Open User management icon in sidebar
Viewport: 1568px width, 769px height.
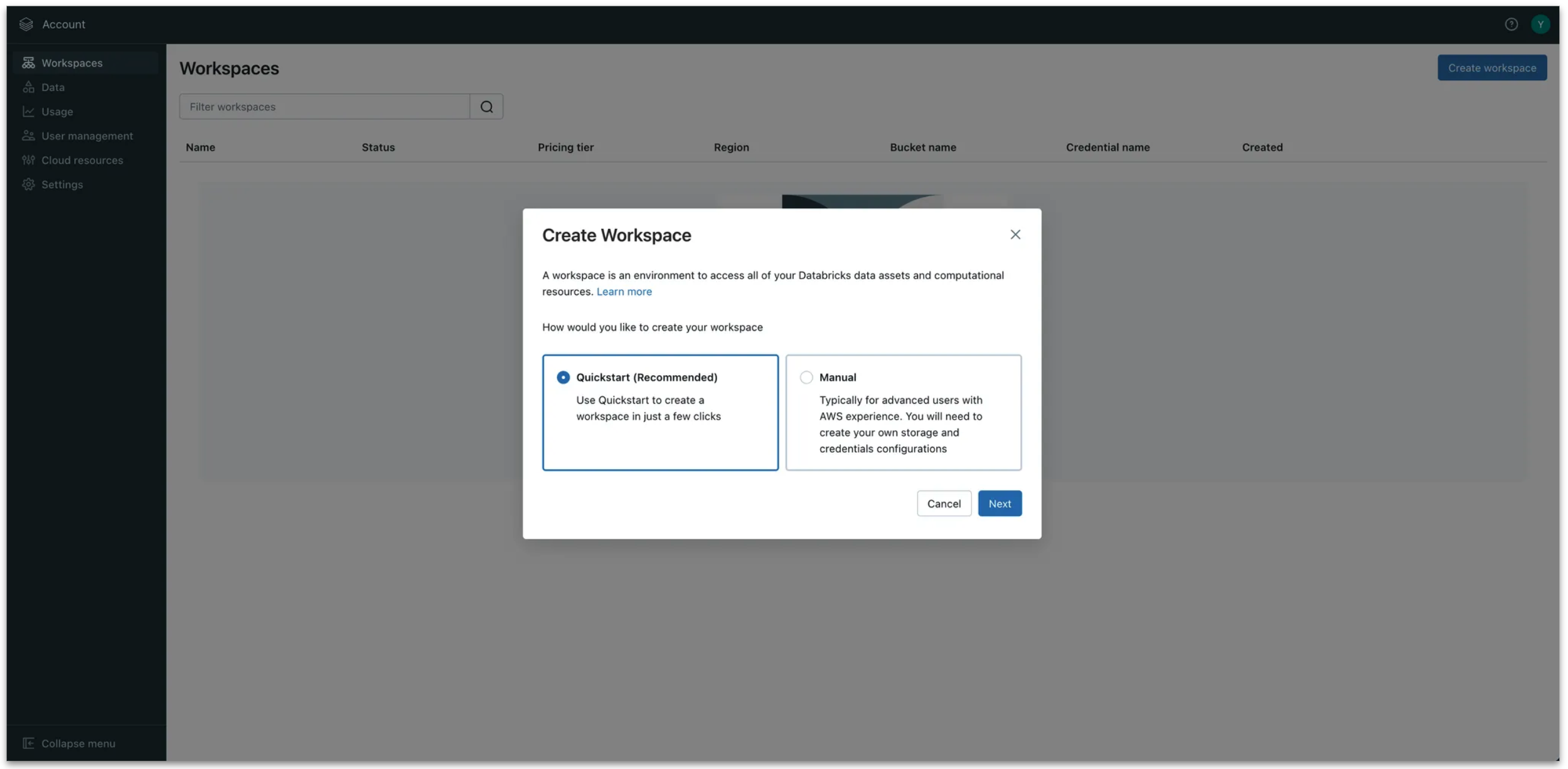[28, 135]
